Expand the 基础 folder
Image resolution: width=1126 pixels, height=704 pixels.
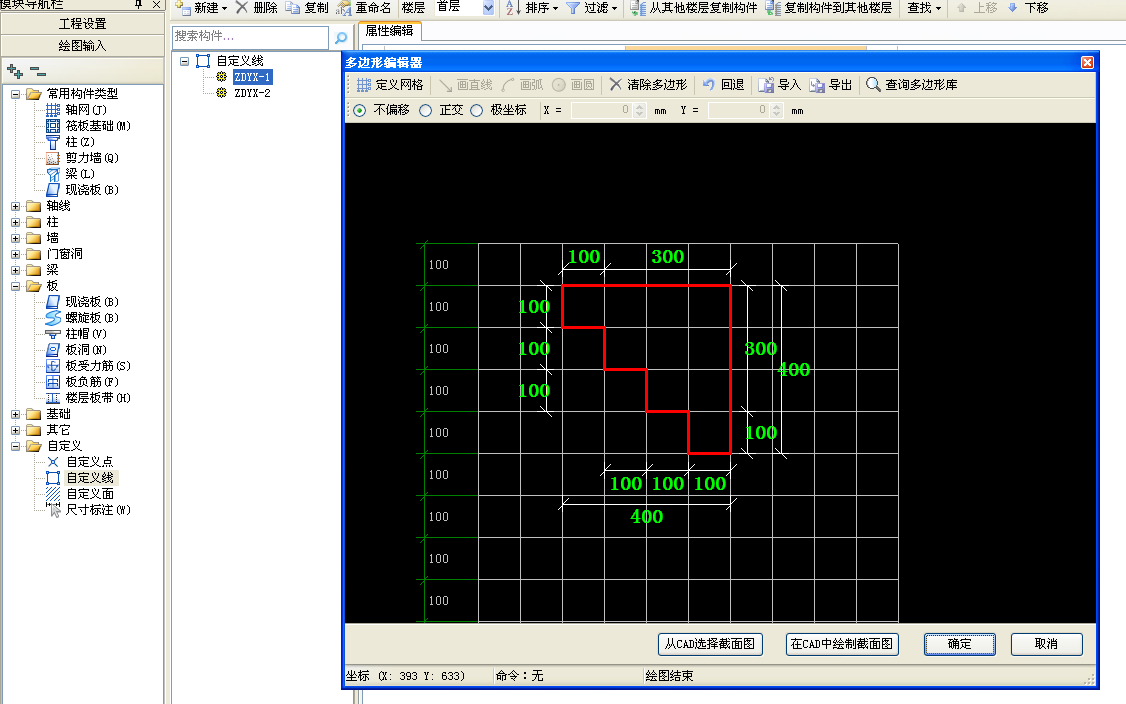(x=15, y=414)
